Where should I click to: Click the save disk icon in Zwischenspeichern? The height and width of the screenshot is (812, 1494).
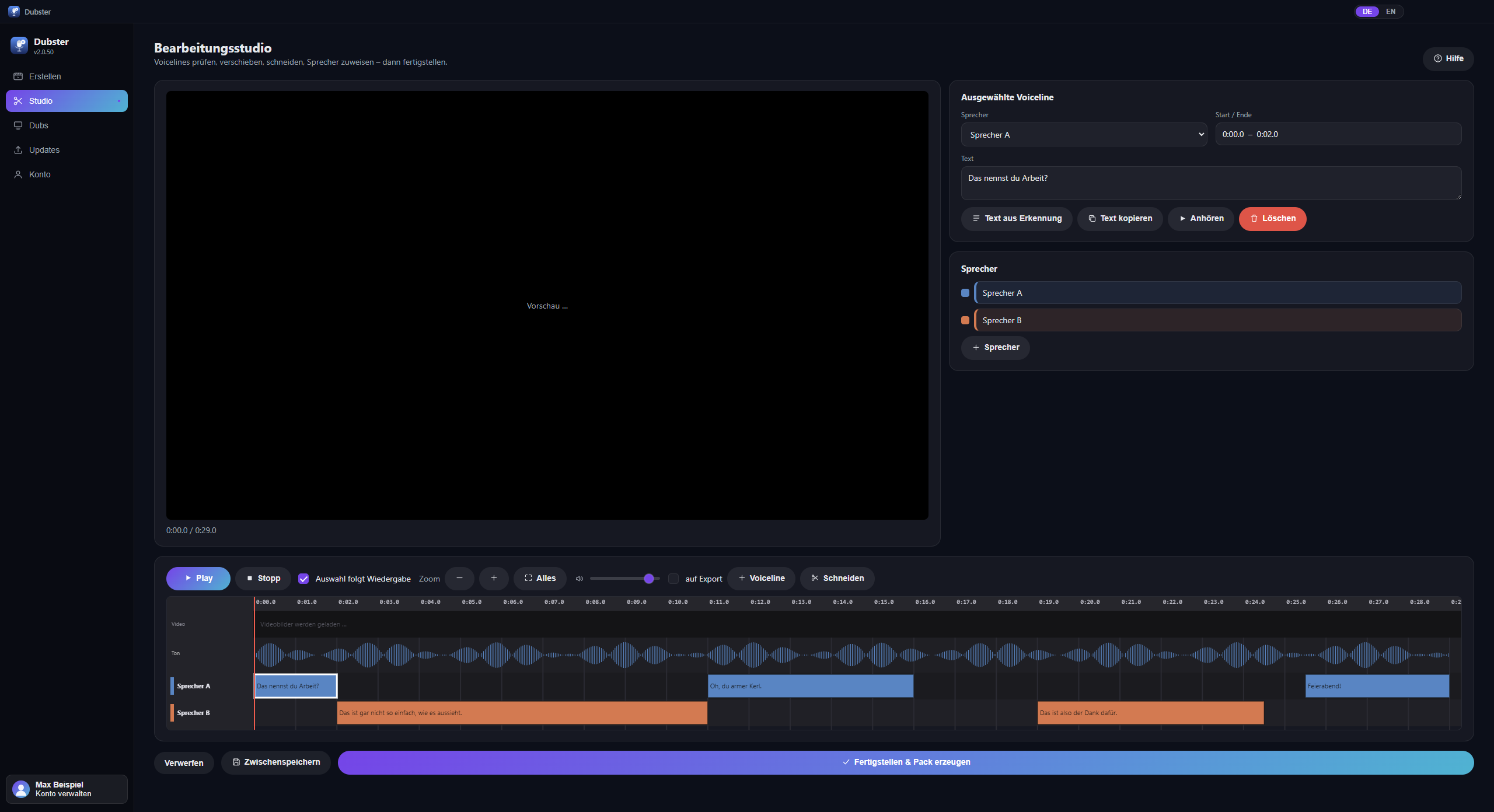tap(236, 762)
